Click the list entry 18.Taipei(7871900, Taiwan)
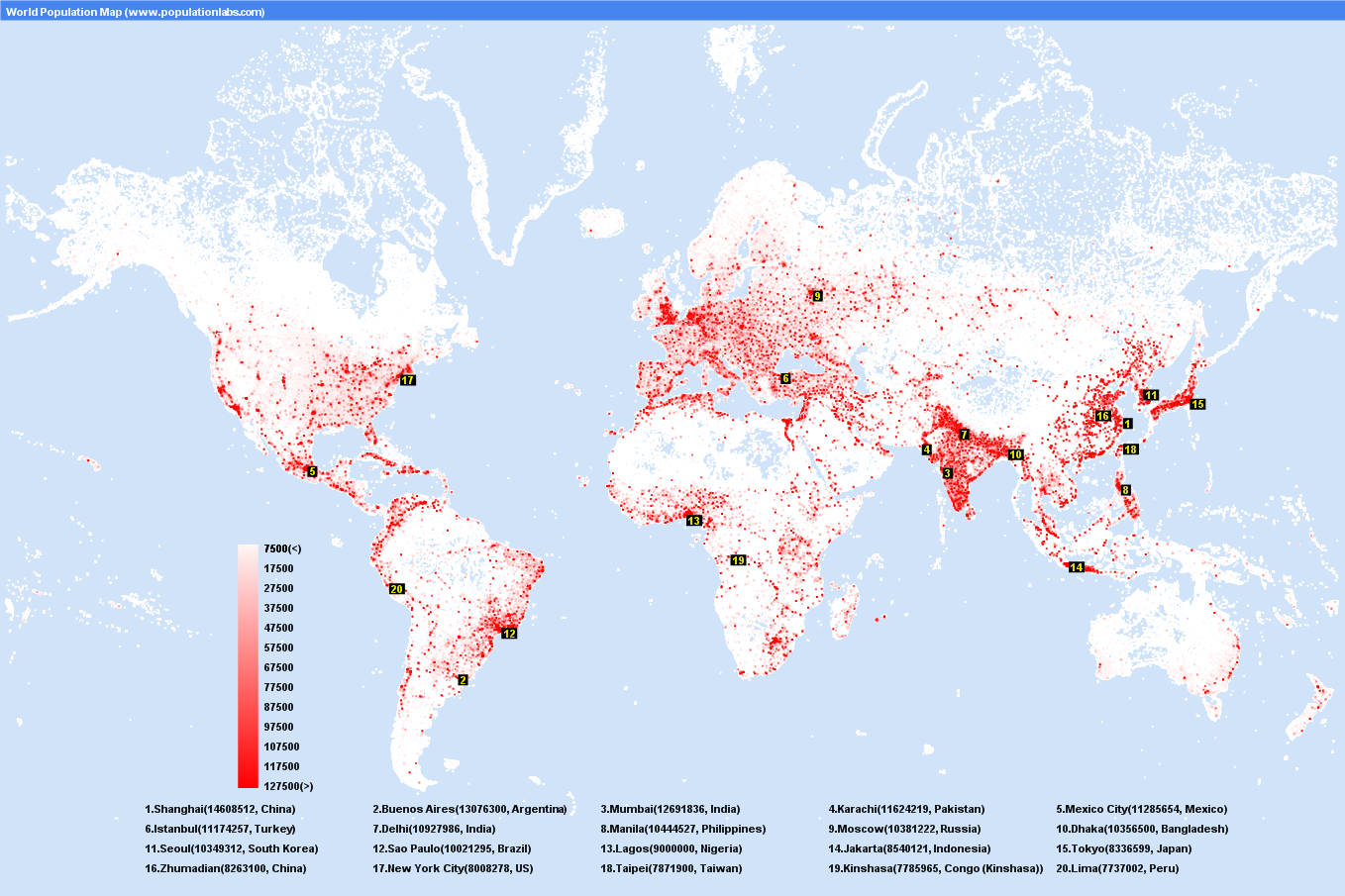Screen dimensions: 1345x896 point(672,868)
